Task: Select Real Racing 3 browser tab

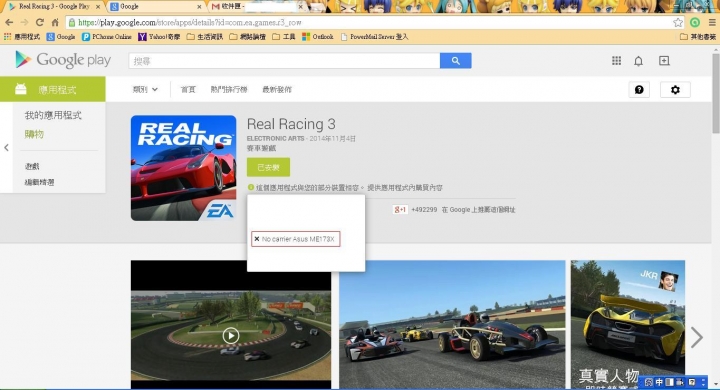Action: point(54,6)
